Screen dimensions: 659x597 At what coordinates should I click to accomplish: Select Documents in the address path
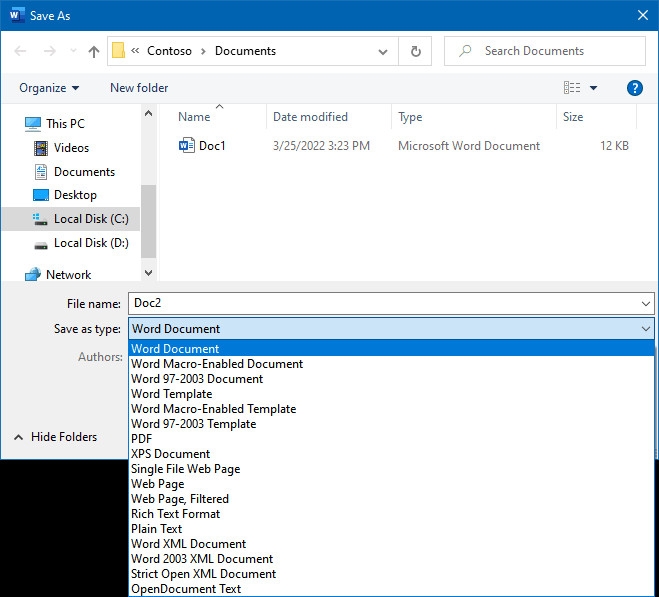click(245, 51)
